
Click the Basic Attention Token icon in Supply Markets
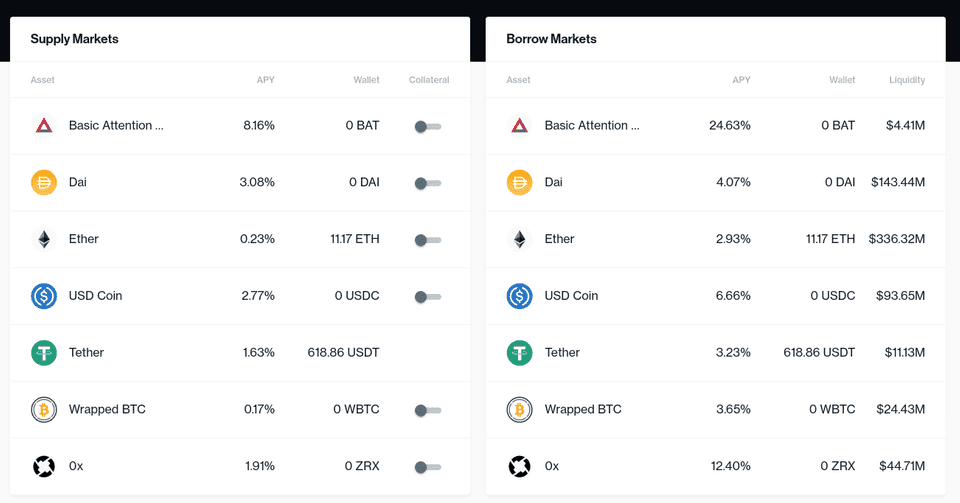[x=43, y=126]
